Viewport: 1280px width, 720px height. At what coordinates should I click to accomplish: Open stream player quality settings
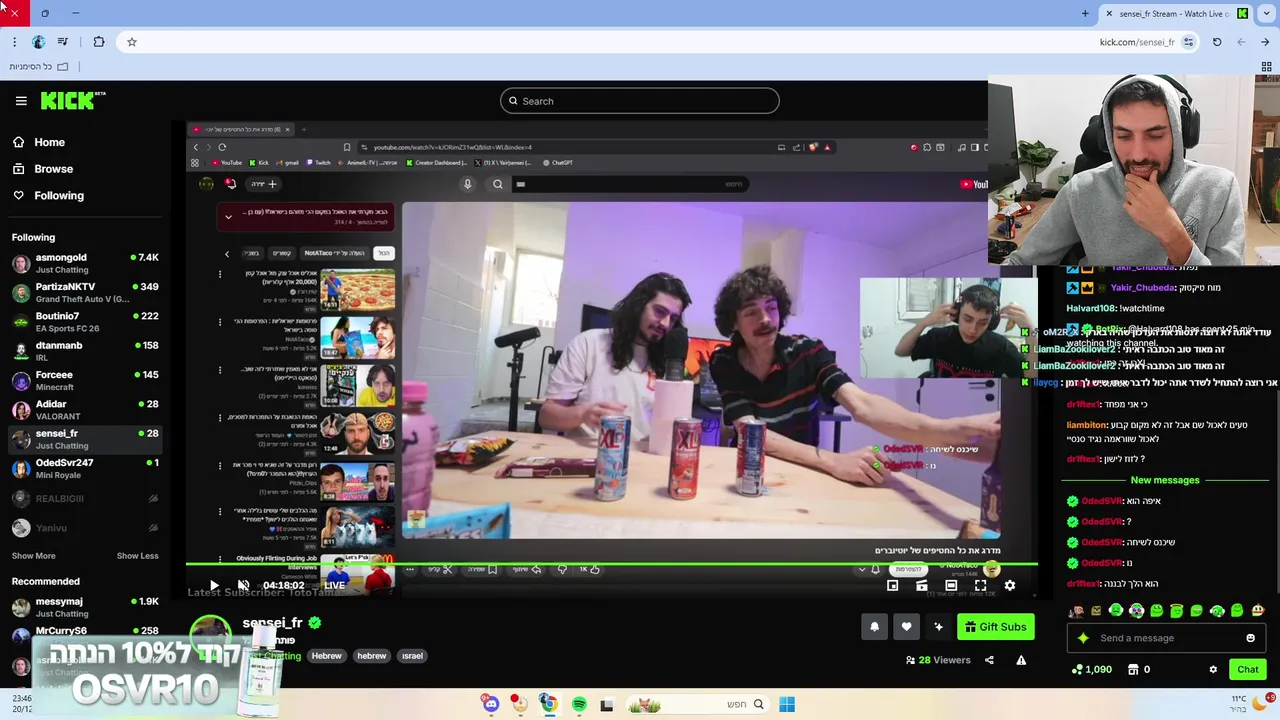1009,586
